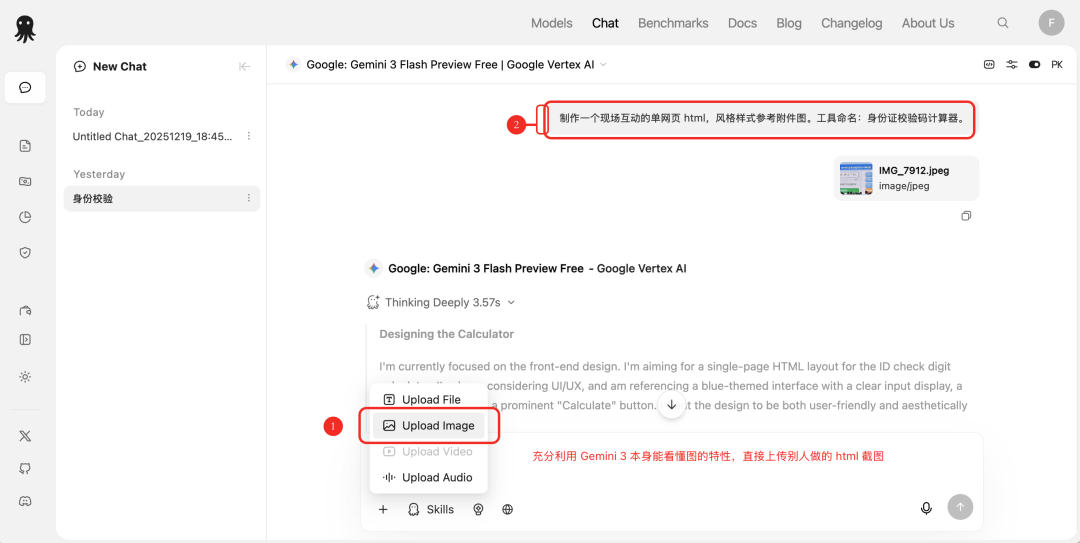Click the search magnifier icon

[1003, 23]
